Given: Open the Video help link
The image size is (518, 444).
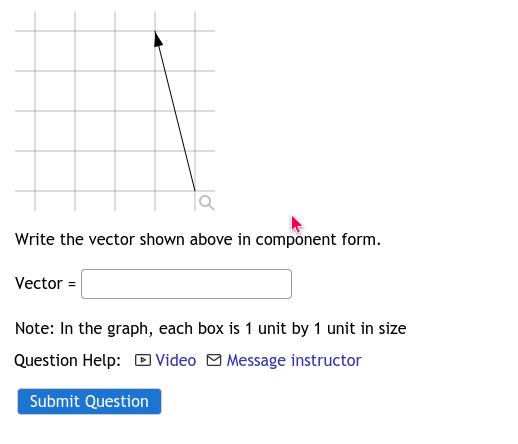Looking at the screenshot, I should pos(176,360).
